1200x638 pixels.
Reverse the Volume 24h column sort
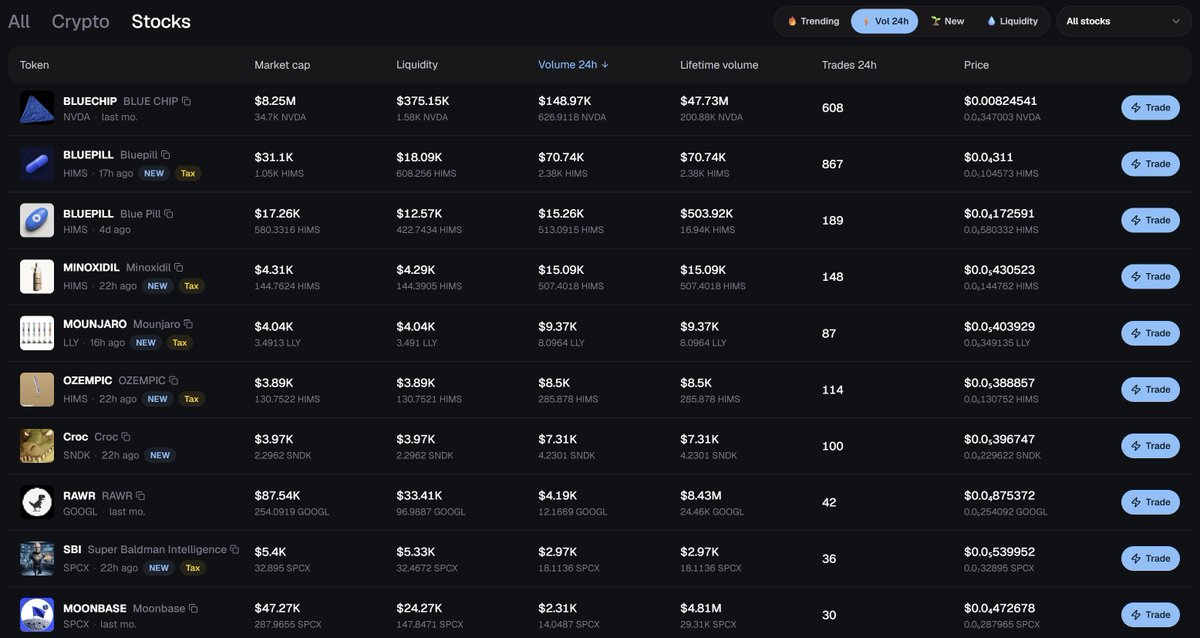573,65
